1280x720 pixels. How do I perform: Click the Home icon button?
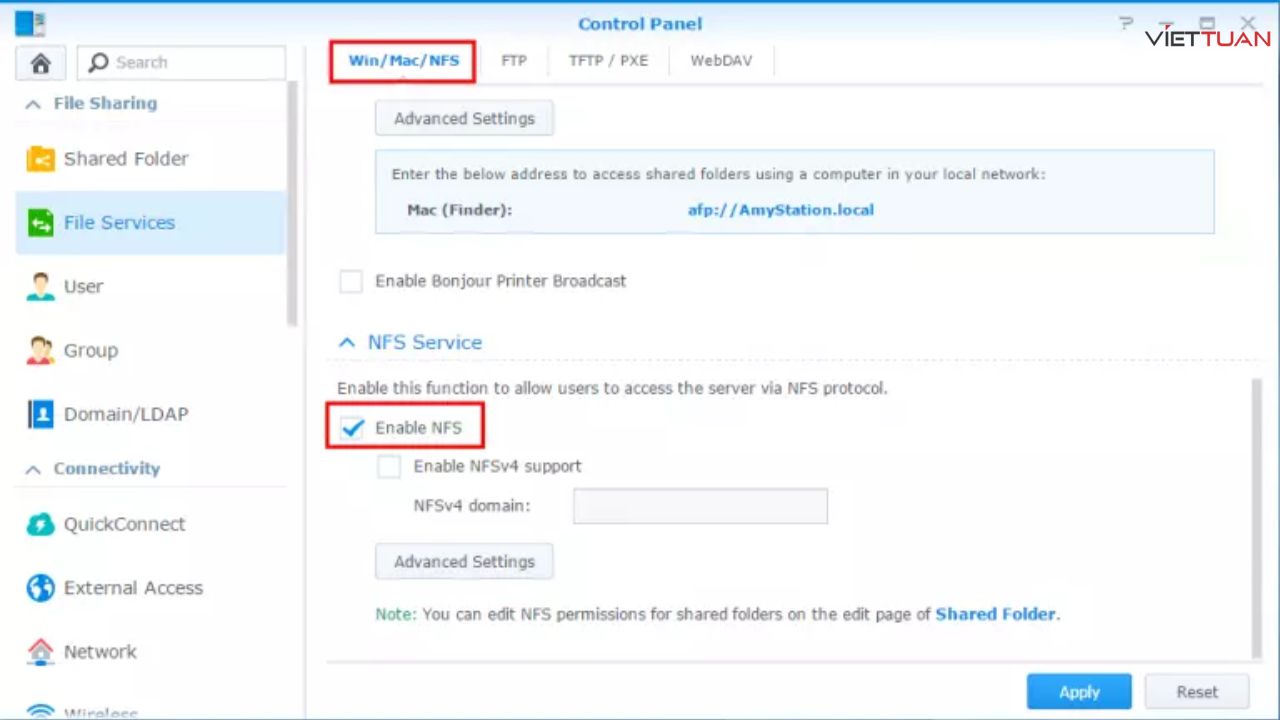coord(41,63)
